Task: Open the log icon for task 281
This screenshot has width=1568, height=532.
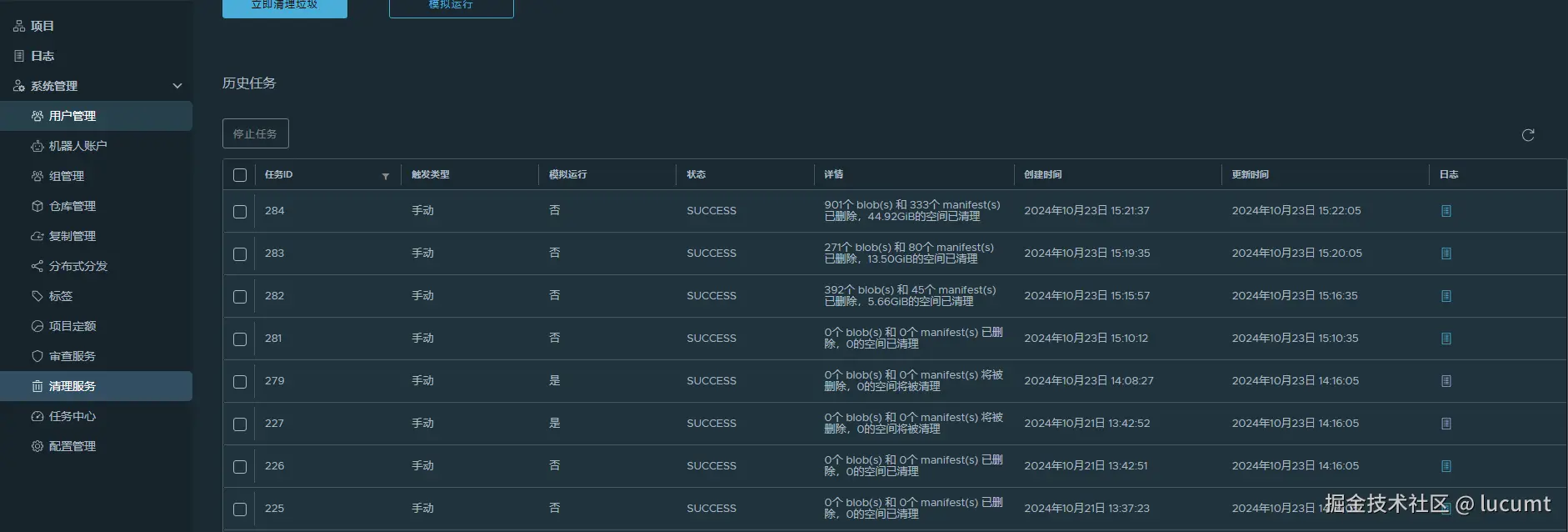Action: (1446, 339)
